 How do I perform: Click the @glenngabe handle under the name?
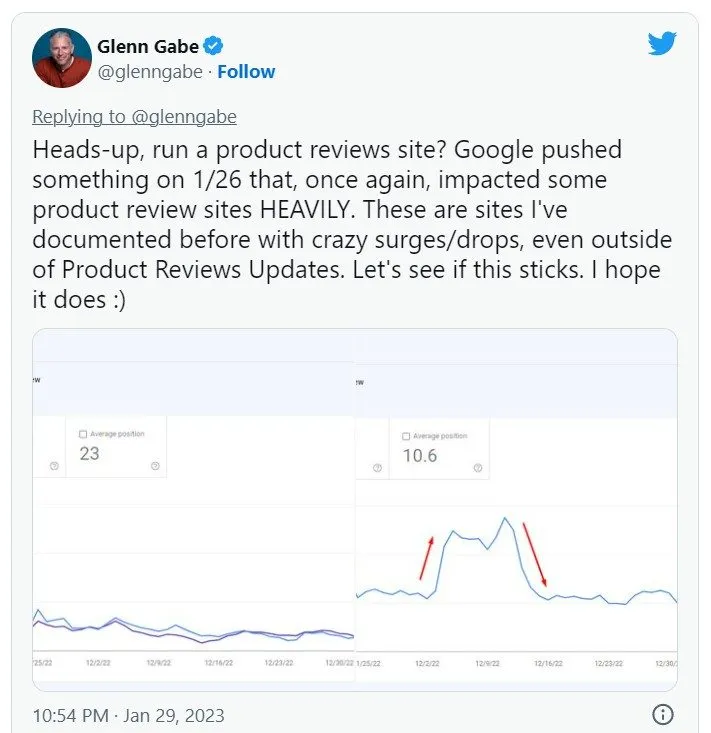[x=150, y=72]
